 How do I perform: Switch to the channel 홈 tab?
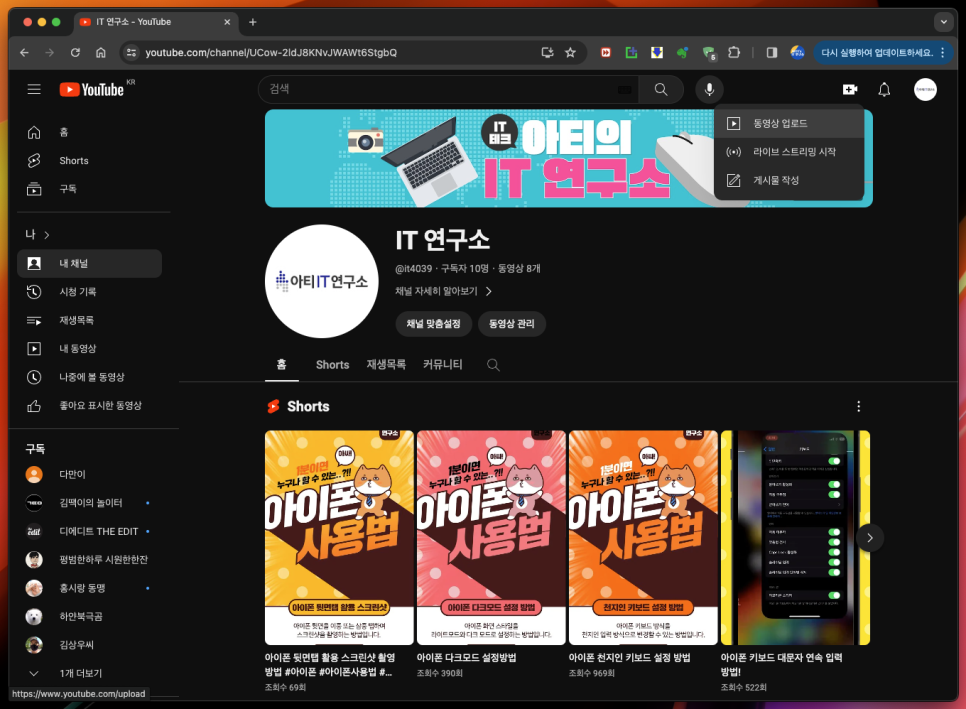point(282,364)
